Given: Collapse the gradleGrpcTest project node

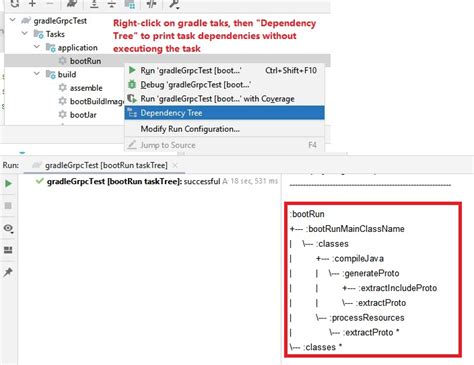Looking at the screenshot, I should [x=13, y=20].
